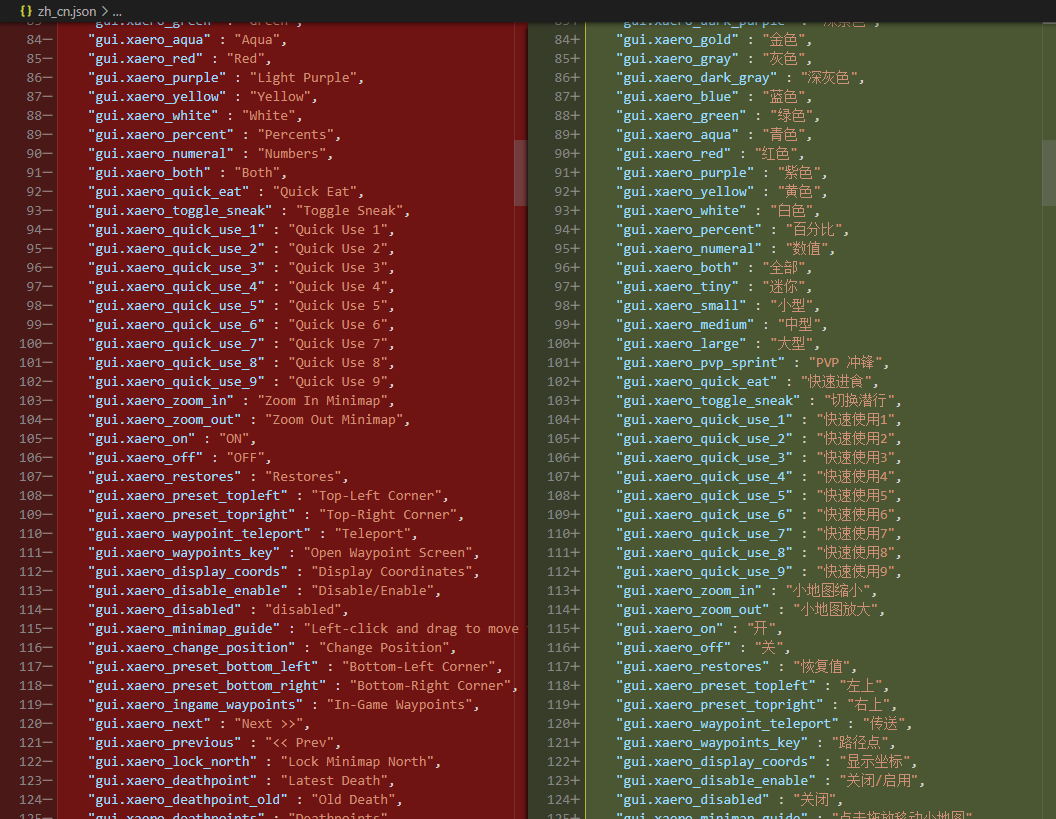1056x819 pixels.
Task: Click the "Bottom-Left Corner" value
Action: tap(418, 667)
